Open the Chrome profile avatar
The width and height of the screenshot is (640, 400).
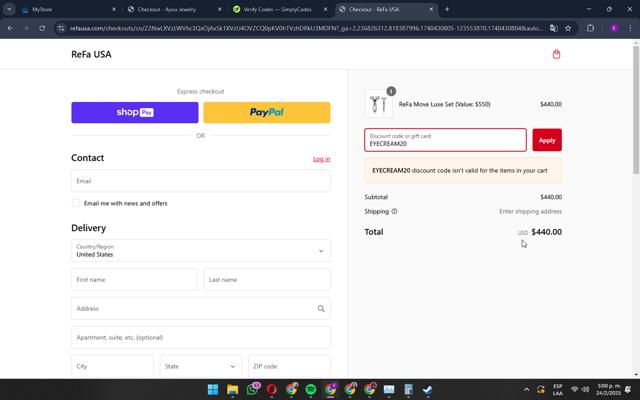tap(614, 28)
